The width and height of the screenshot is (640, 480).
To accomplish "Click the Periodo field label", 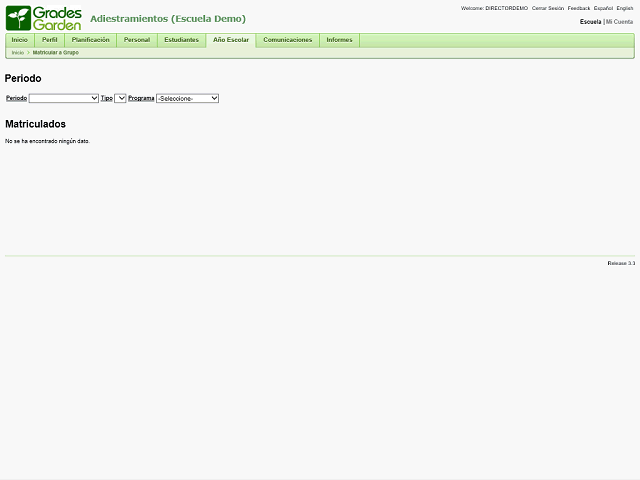I will [16, 98].
